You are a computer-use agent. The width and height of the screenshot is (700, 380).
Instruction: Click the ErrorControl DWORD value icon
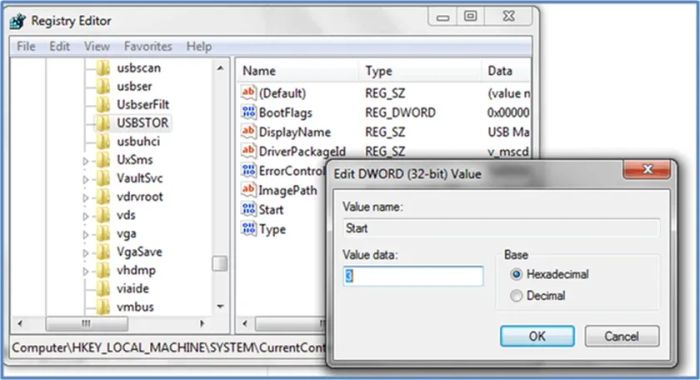pos(248,170)
